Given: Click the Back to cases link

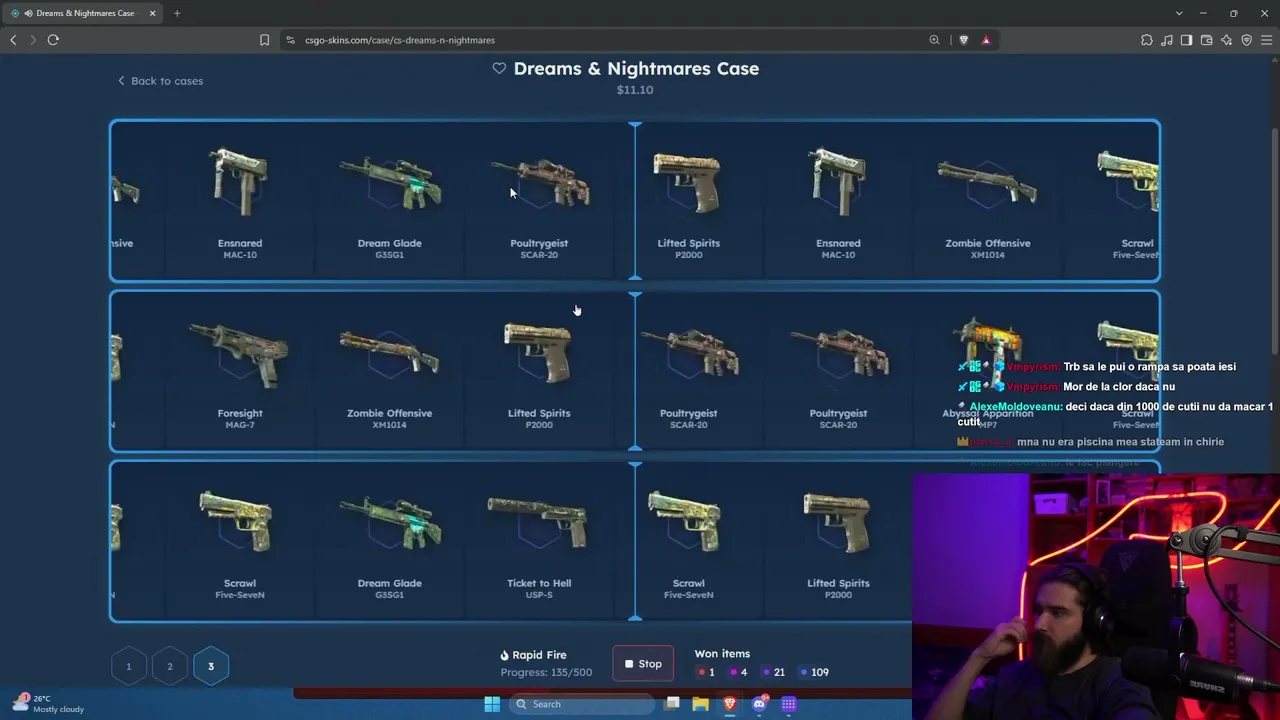Looking at the screenshot, I should pos(160,81).
